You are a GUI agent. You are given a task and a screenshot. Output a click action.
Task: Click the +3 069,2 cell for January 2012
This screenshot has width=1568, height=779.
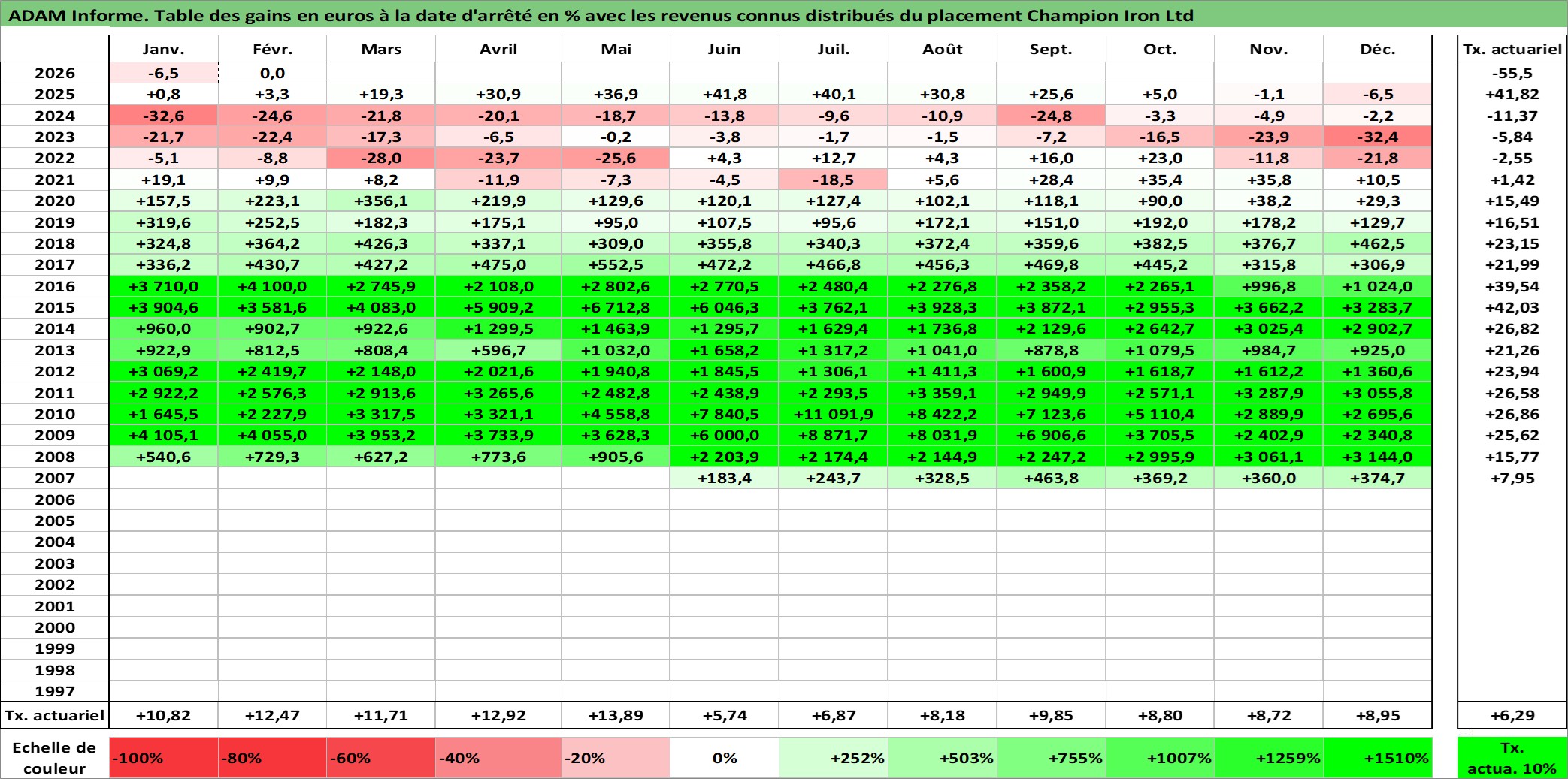tap(163, 371)
